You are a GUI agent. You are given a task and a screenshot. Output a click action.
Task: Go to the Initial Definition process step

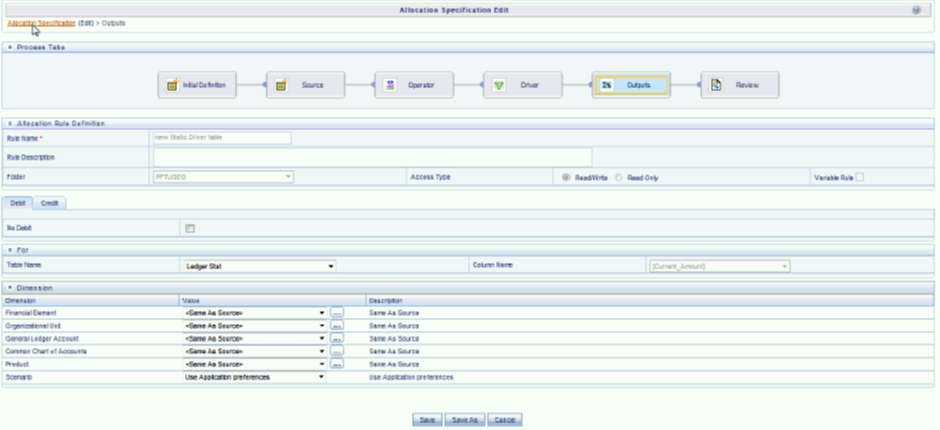click(197, 85)
